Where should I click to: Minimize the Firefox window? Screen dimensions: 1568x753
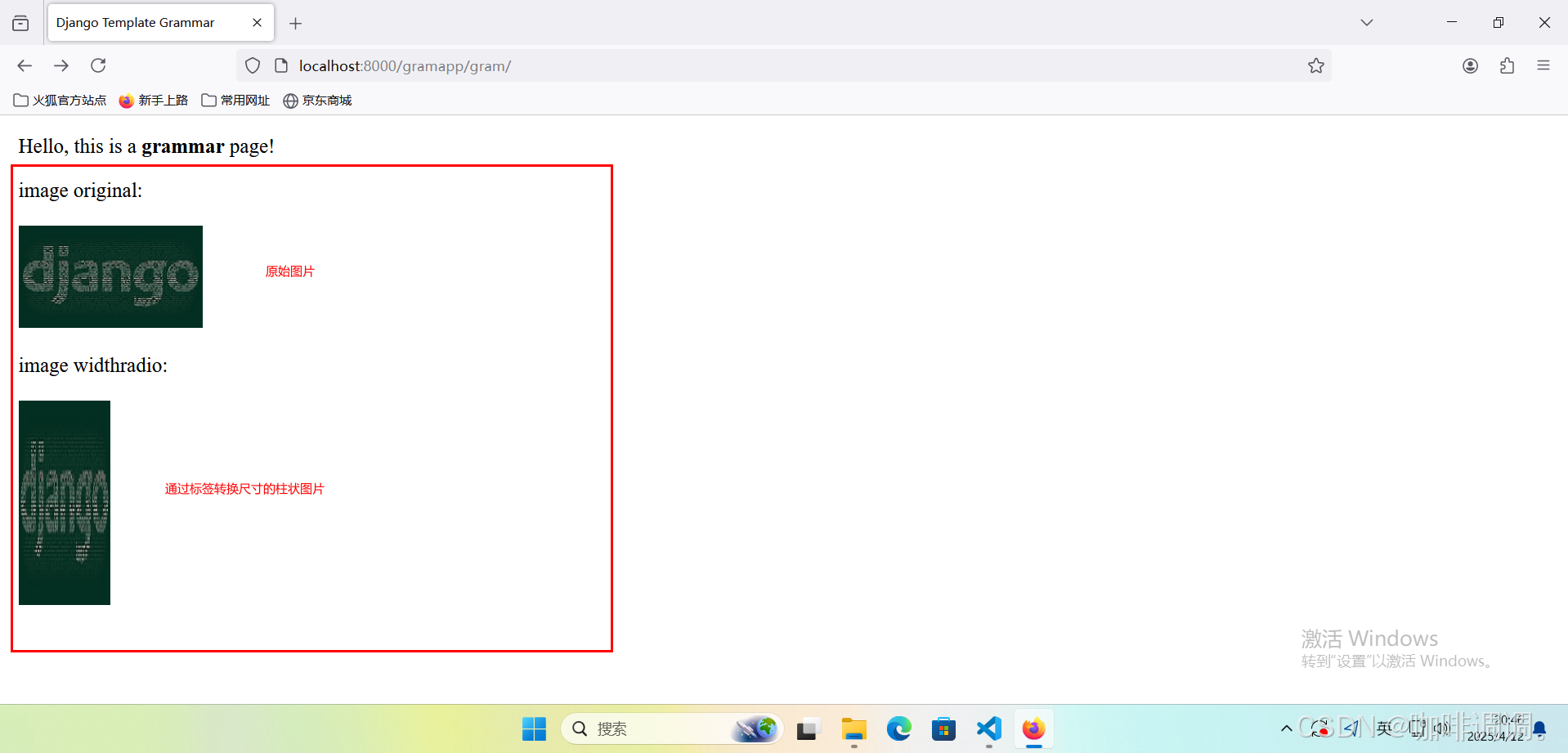pos(1452,22)
